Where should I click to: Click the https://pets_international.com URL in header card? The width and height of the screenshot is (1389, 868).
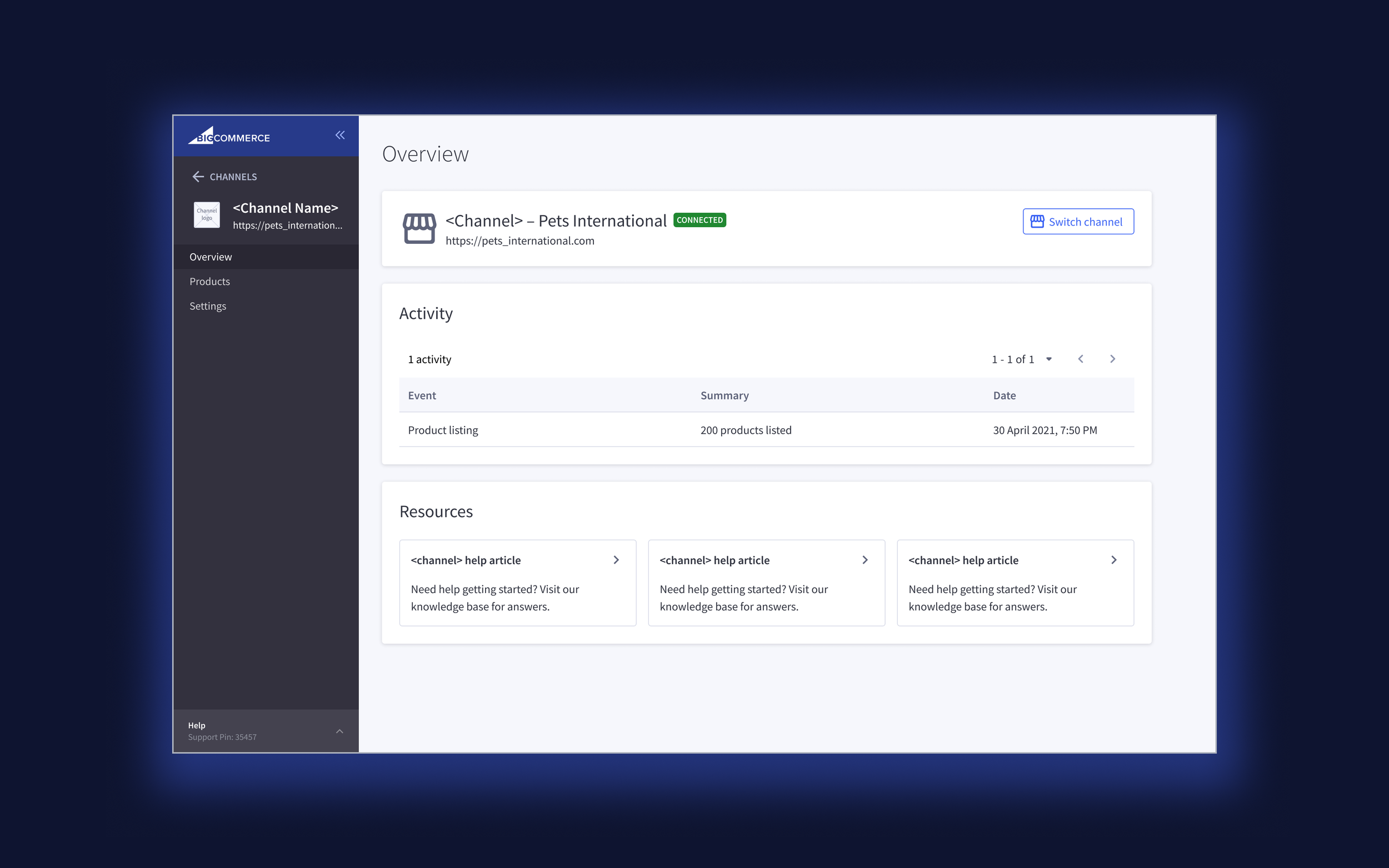coord(519,240)
